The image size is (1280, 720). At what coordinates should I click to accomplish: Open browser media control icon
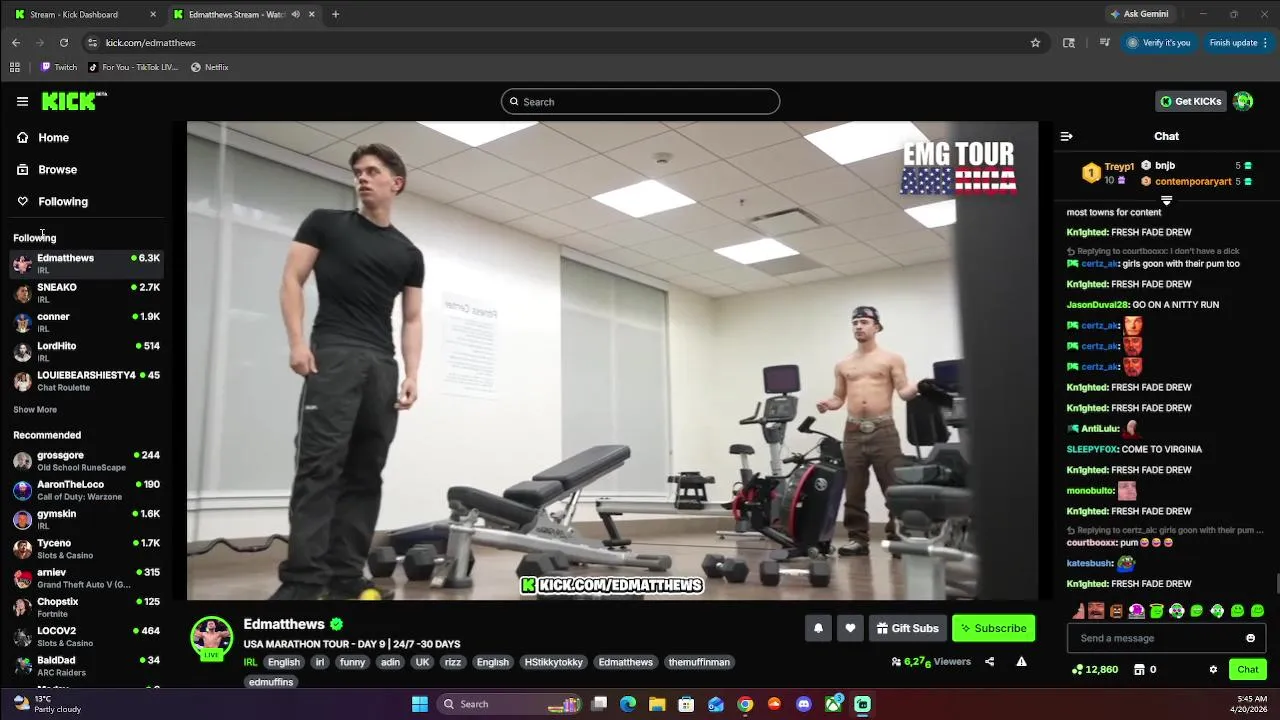click(x=1104, y=43)
